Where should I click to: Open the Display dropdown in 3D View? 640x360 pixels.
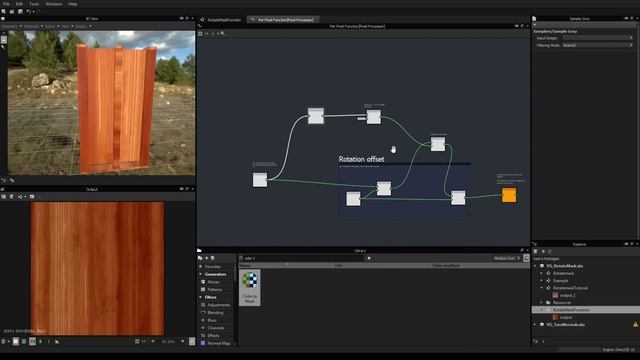tap(83, 26)
